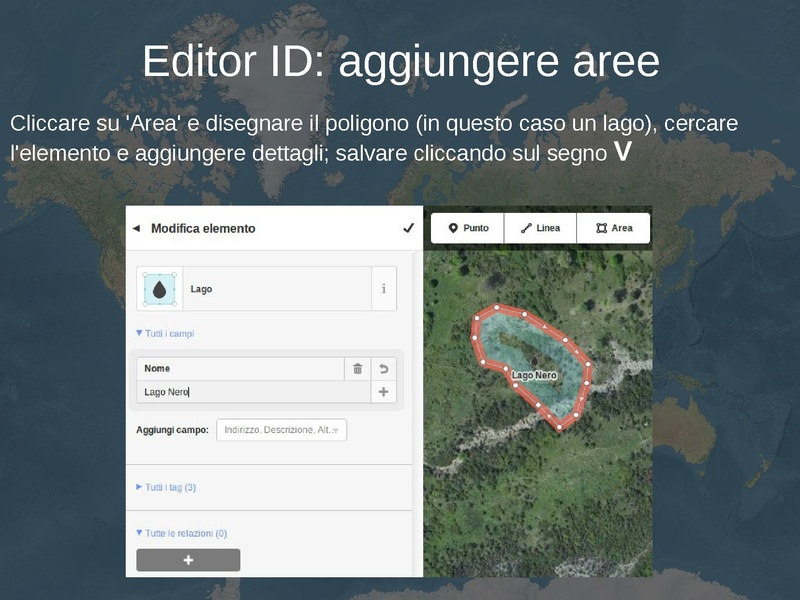Click the trash icon in the Nome field
The width and height of the screenshot is (800, 600).
(x=357, y=368)
